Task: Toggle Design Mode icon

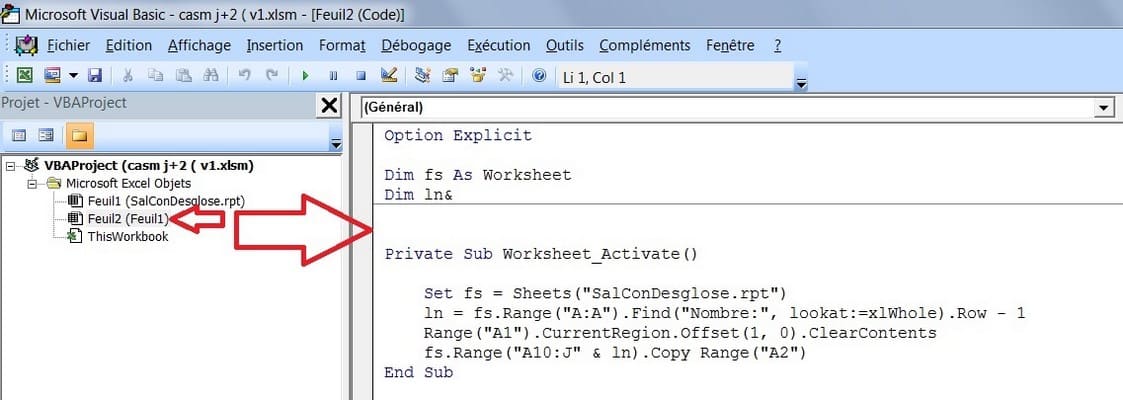Action: (x=389, y=76)
